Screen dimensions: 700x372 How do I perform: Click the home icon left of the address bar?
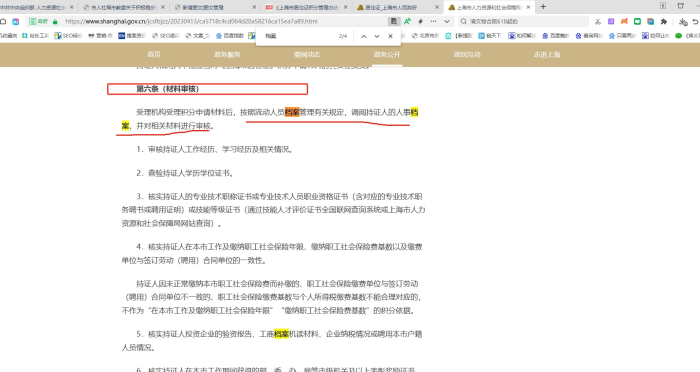coord(3,21)
